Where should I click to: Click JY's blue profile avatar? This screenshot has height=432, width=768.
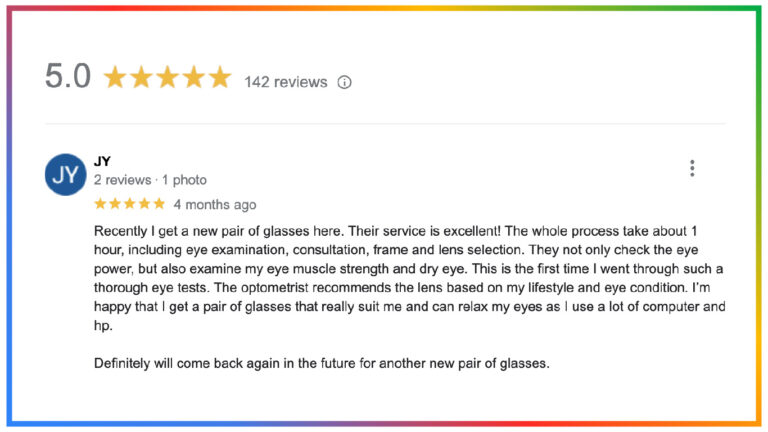(65, 175)
